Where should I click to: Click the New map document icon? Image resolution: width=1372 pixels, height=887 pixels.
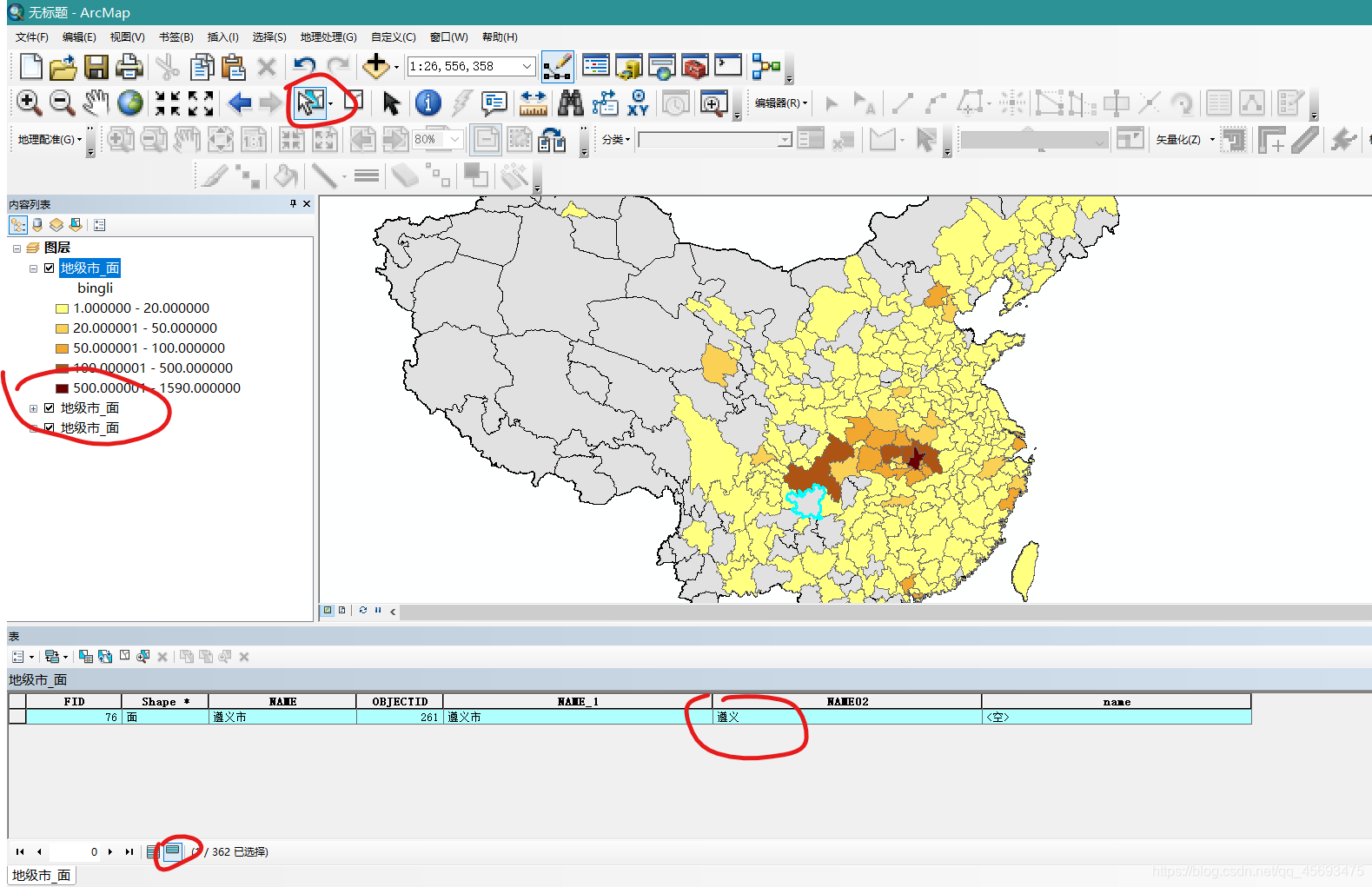click(x=30, y=66)
